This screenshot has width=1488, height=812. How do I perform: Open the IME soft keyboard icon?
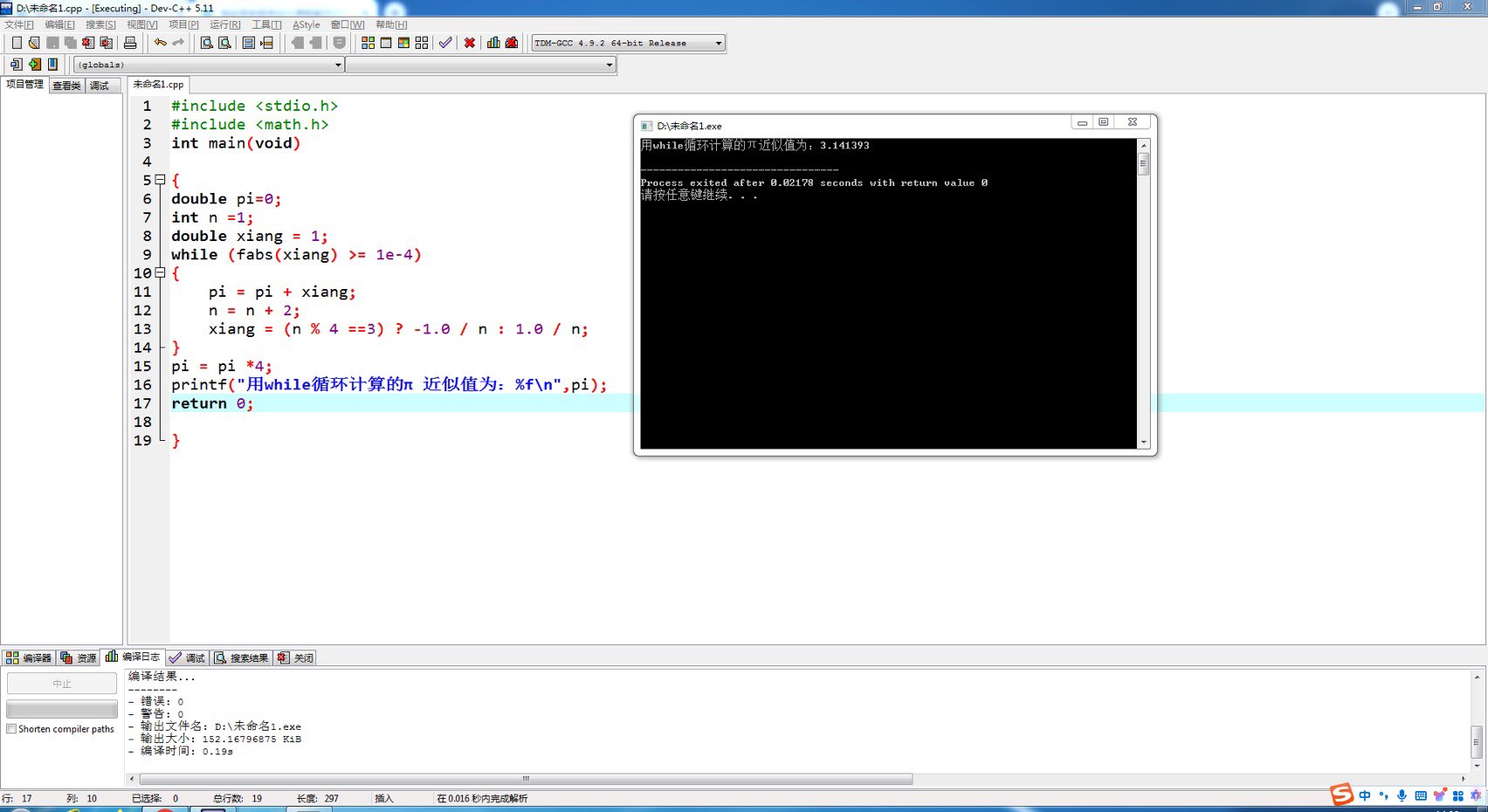(x=1421, y=795)
